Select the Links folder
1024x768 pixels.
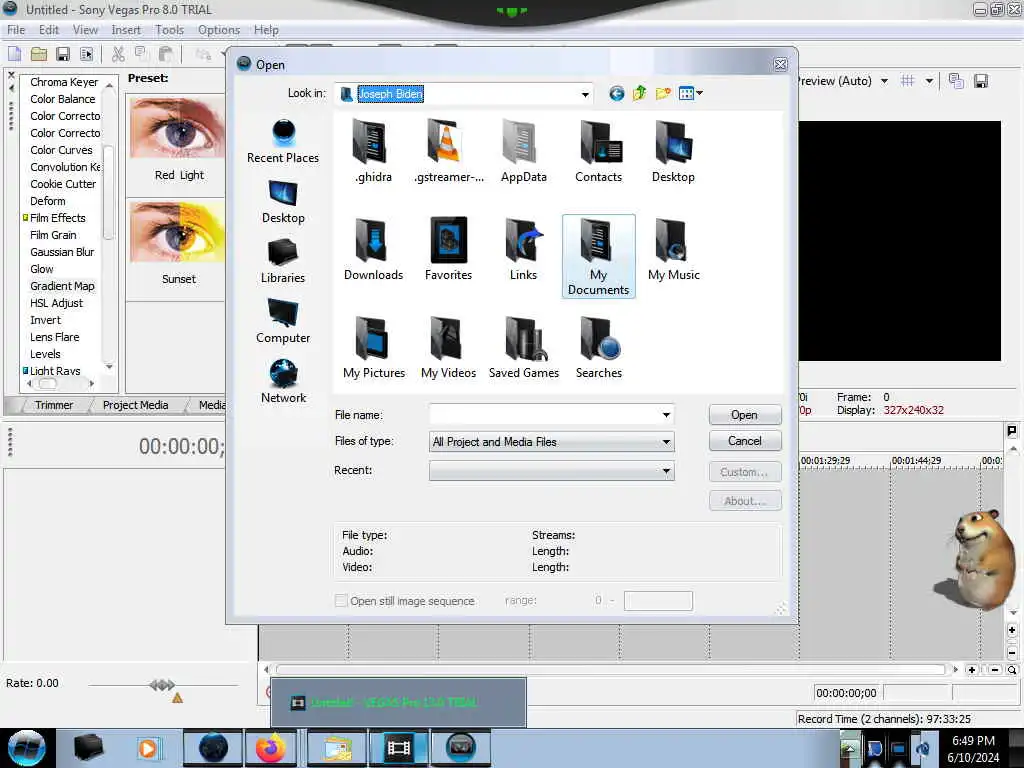tap(523, 249)
